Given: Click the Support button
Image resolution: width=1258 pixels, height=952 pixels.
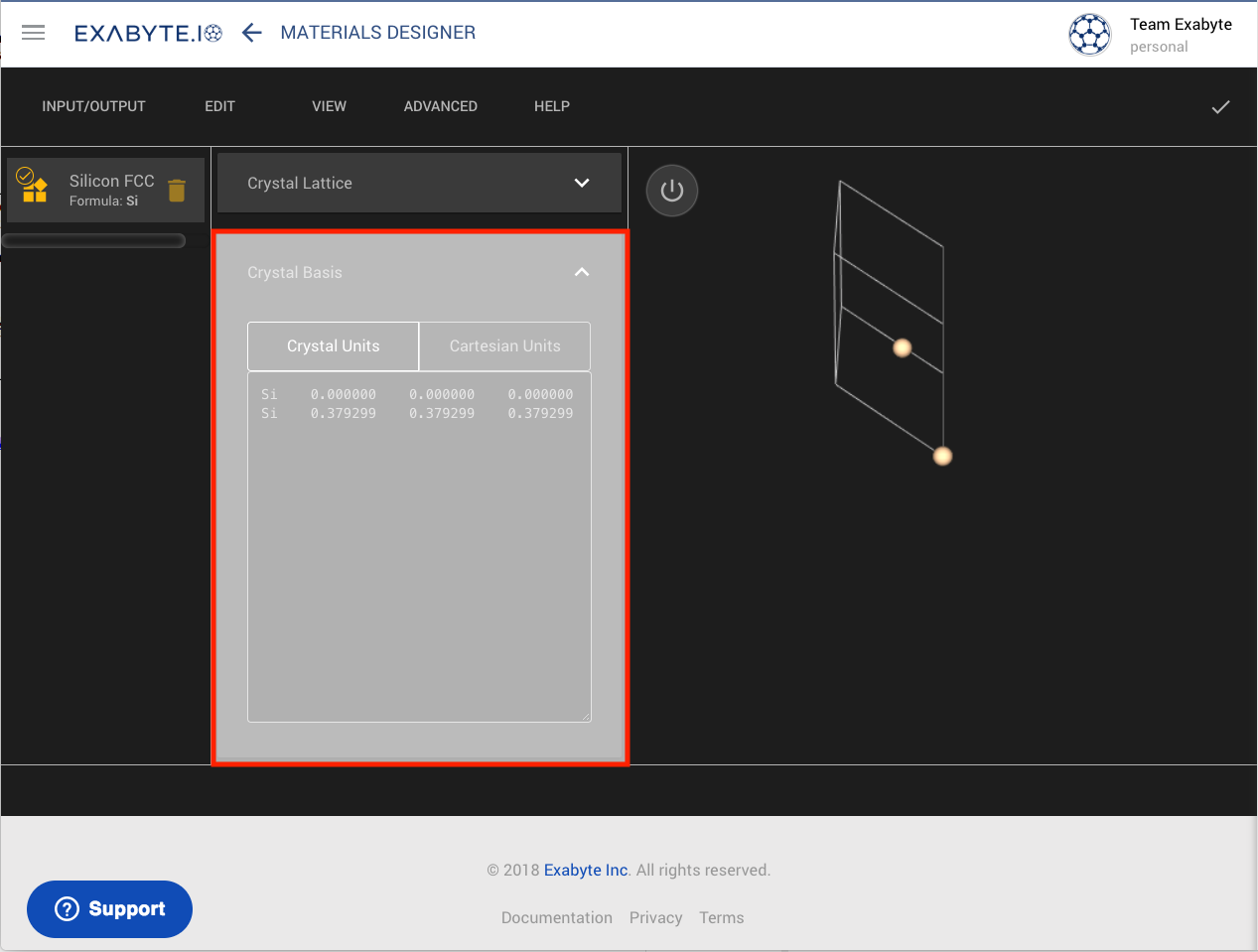Looking at the screenshot, I should pos(109,908).
